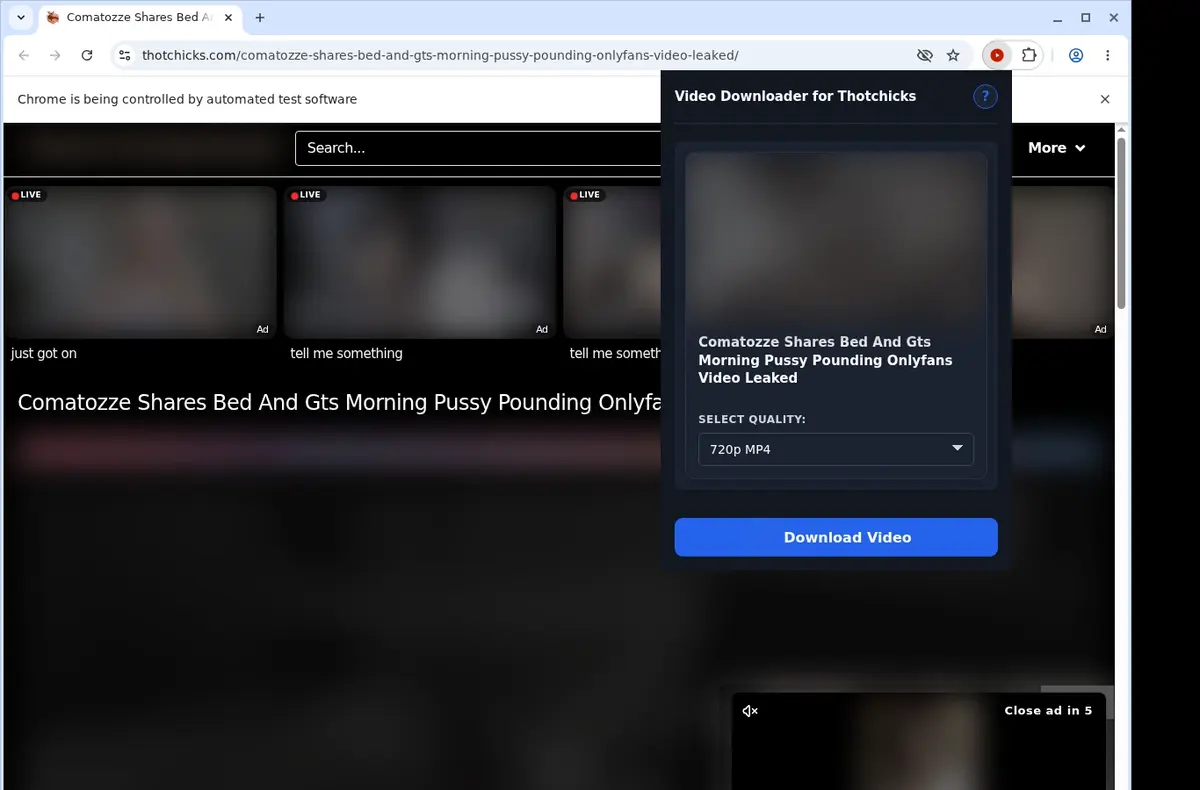
Task: Click the SELECT QUALITY label
Action: pyautogui.click(x=752, y=420)
